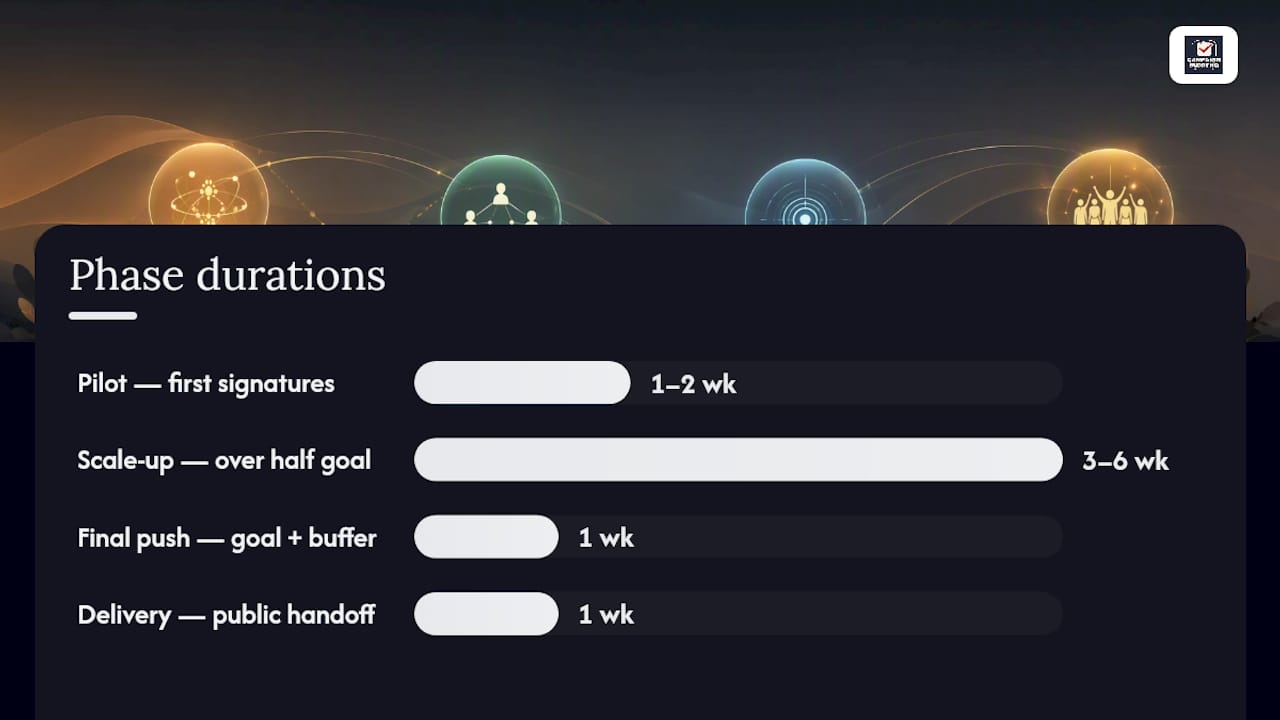Click the 'Phase durations' heading
This screenshot has height=720, width=1280.
[227, 275]
